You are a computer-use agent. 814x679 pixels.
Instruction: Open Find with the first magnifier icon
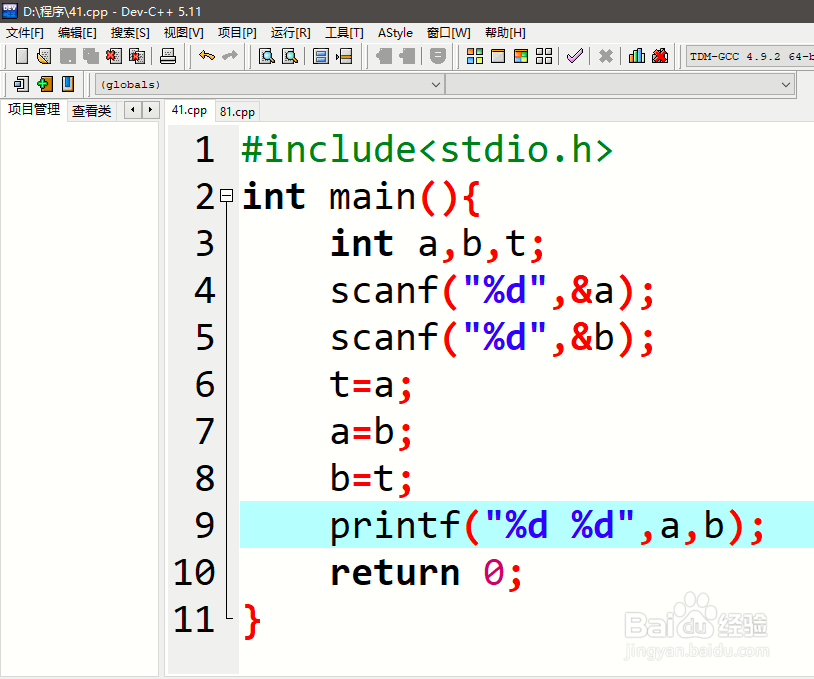(x=267, y=56)
